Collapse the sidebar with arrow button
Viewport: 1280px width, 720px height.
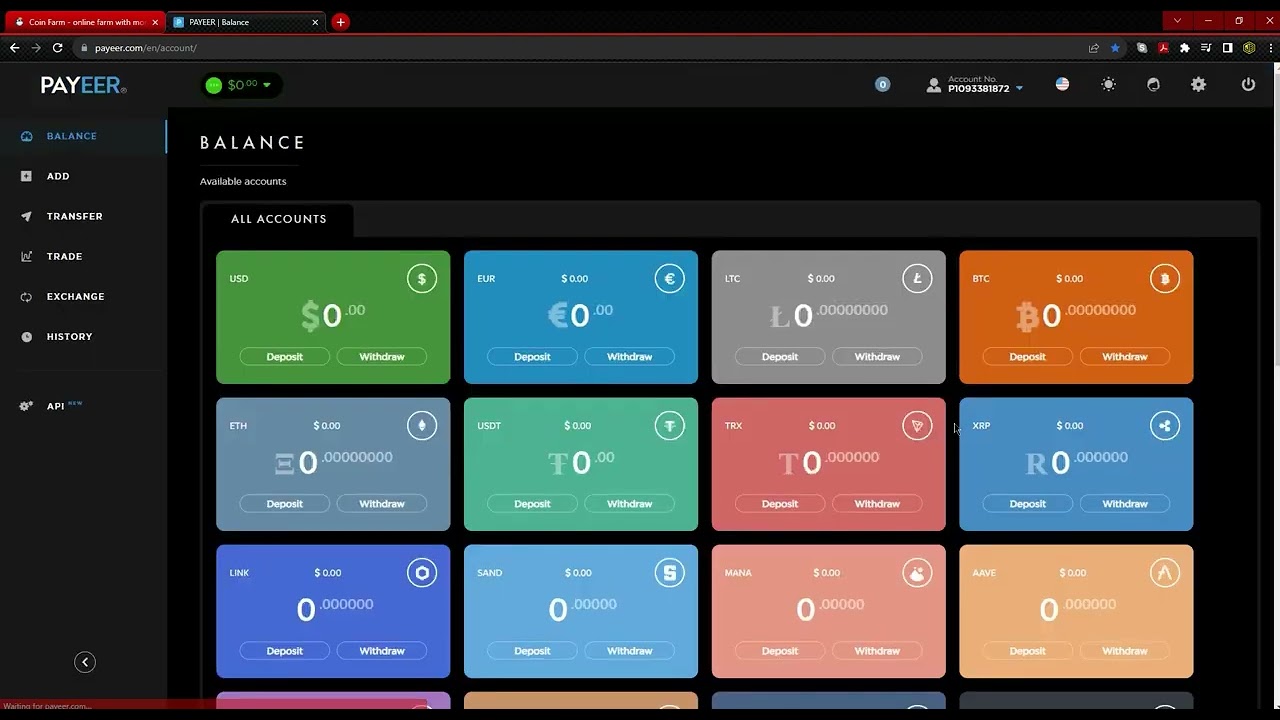(85, 662)
